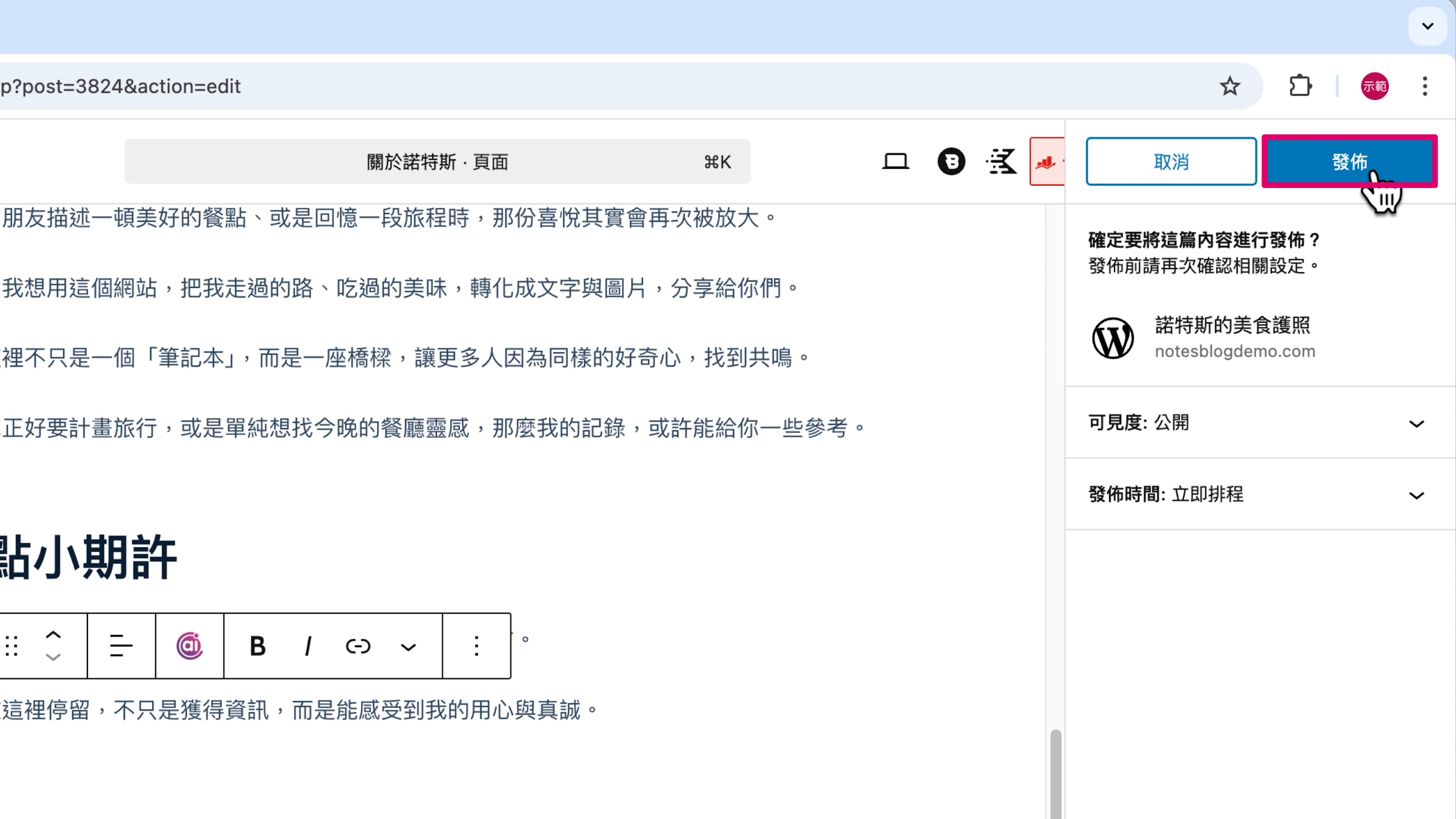The width and height of the screenshot is (1456, 819).
Task: Open the Chrome profile avatar 示範
Action: click(1374, 86)
